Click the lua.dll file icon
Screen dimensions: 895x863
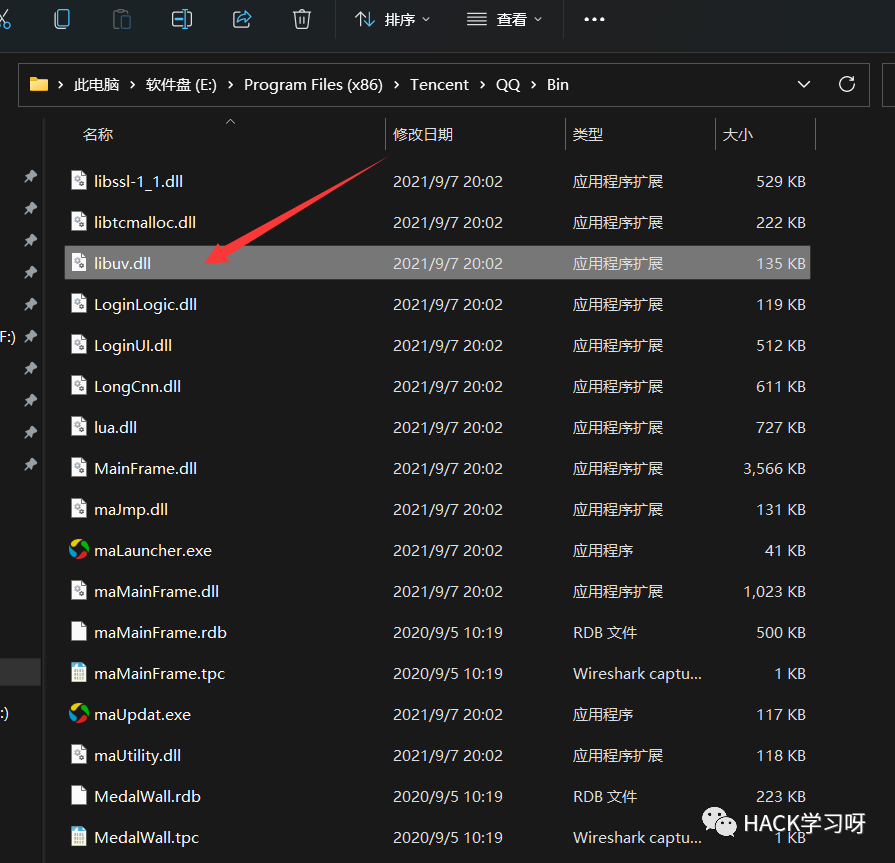pyautogui.click(x=79, y=426)
